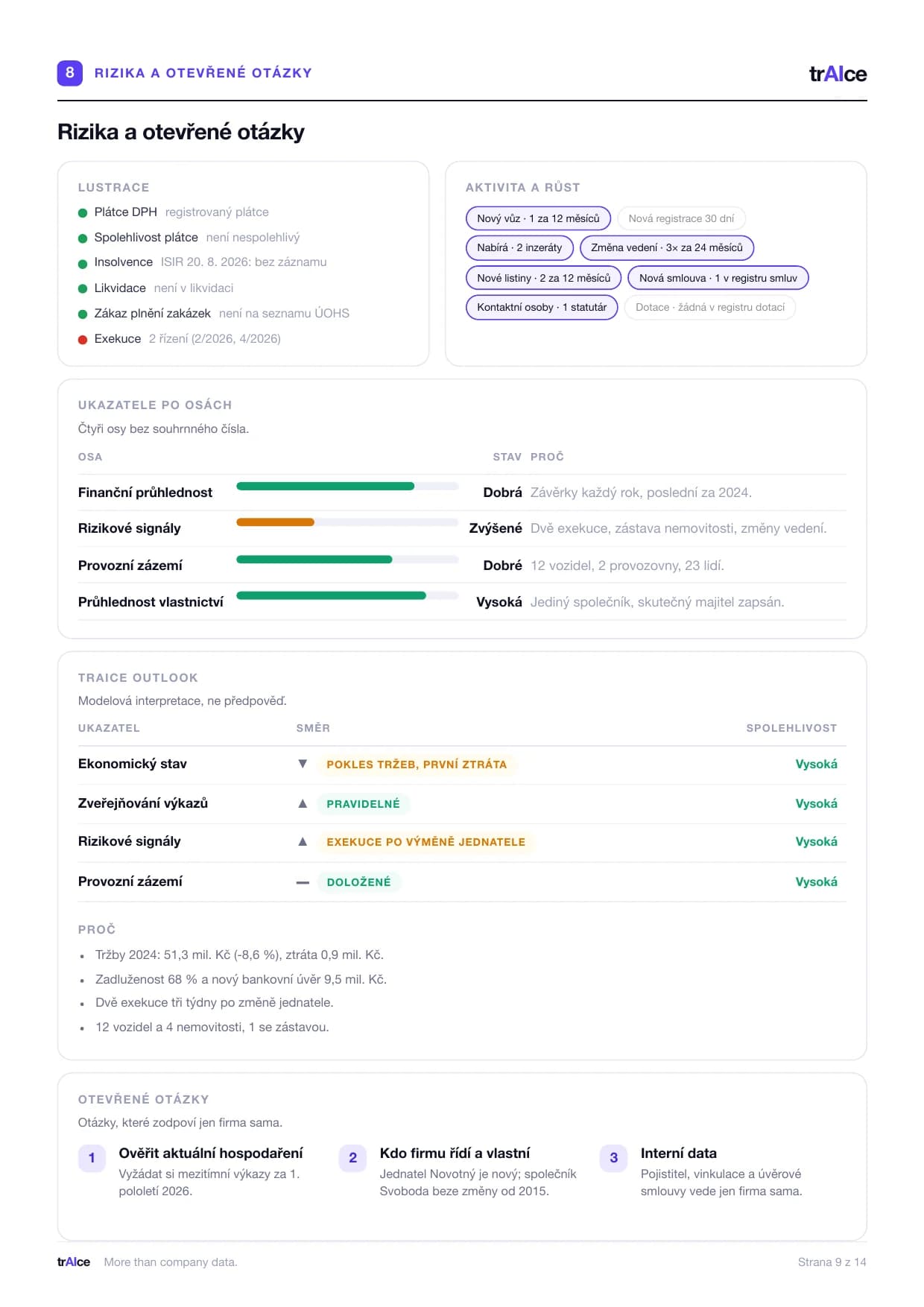Click the up arrow in Zveřejňování výkazů row

coord(303,803)
